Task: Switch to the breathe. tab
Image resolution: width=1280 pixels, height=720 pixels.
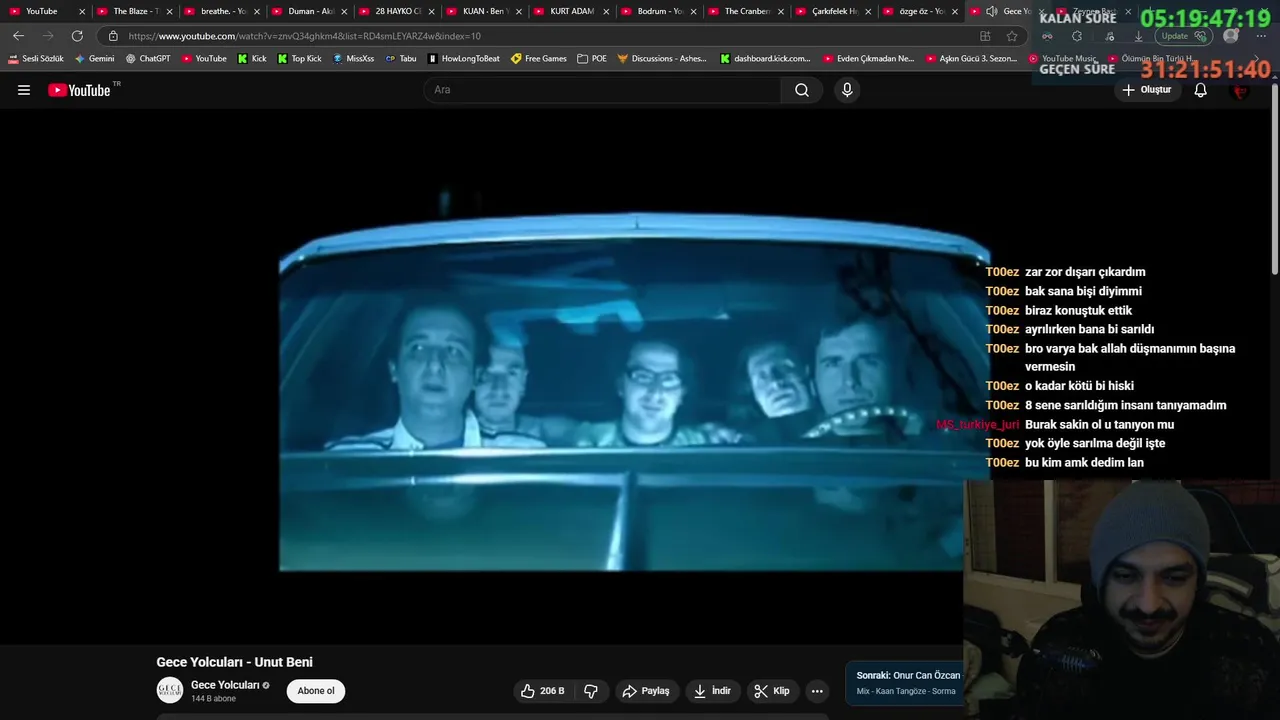Action: [220, 11]
